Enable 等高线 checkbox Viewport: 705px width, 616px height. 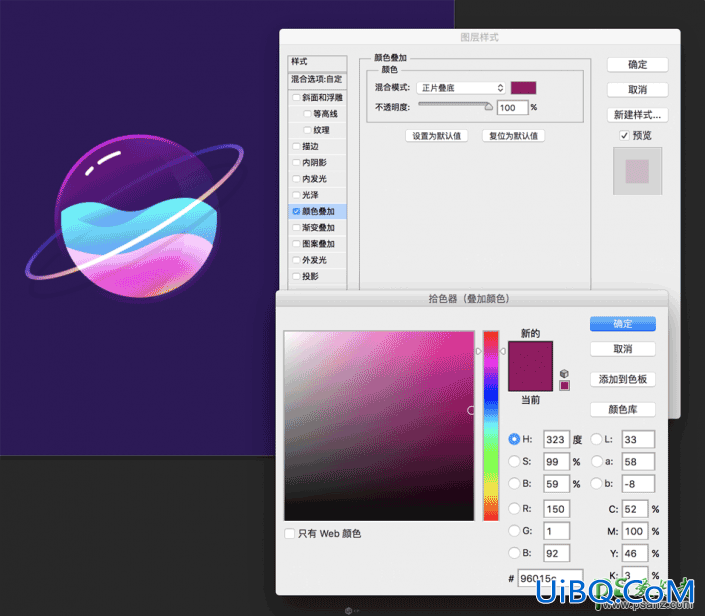[x=307, y=114]
